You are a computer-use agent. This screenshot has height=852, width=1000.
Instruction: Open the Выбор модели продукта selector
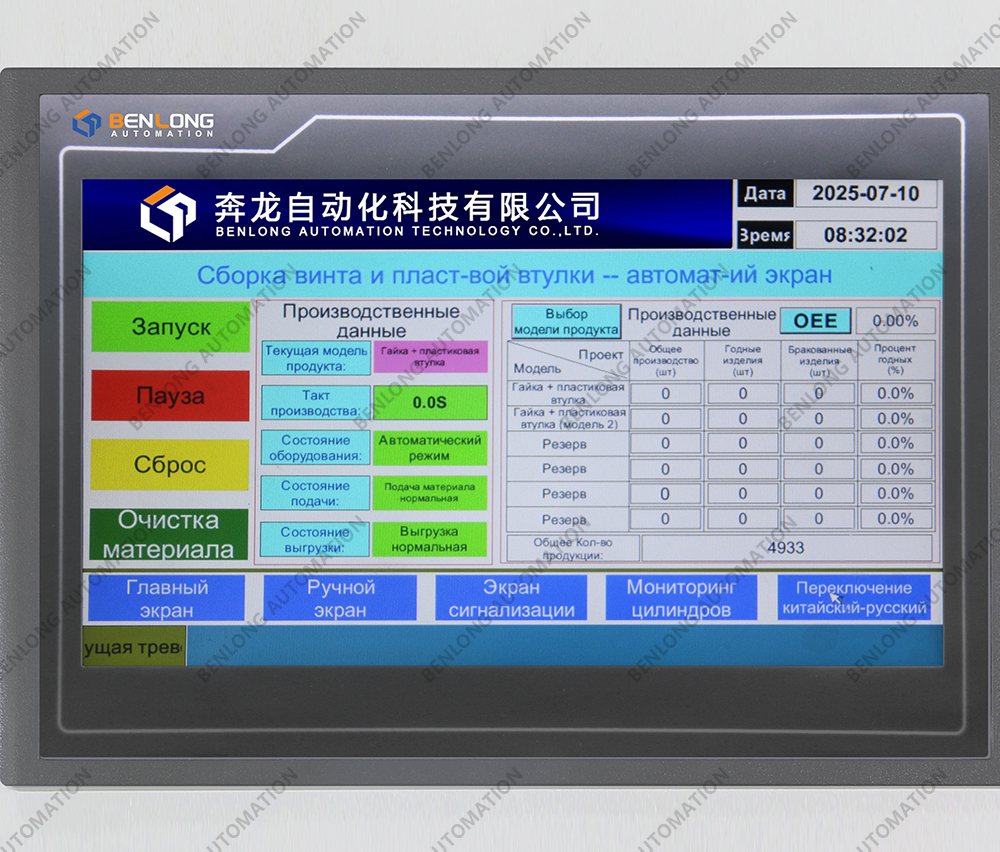[566, 322]
